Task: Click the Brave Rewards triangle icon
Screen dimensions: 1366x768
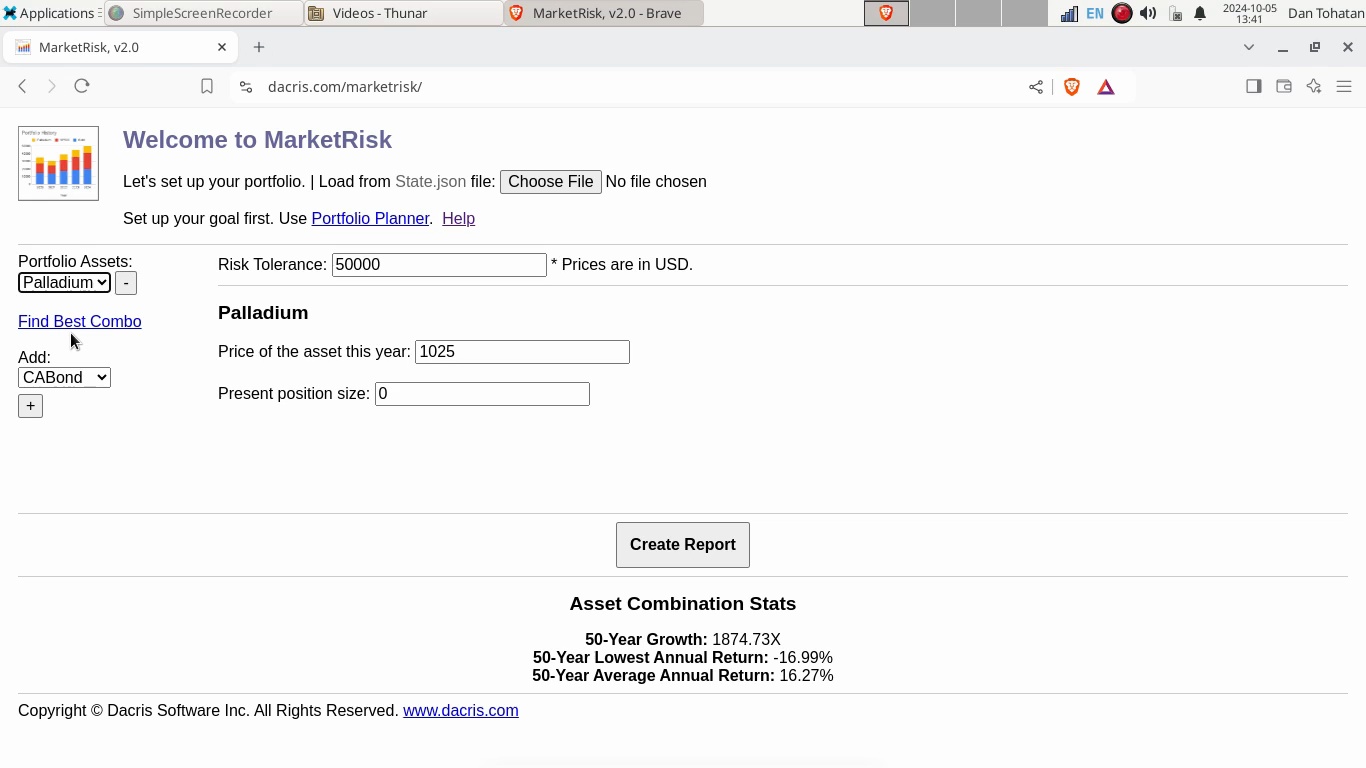Action: (x=1106, y=87)
